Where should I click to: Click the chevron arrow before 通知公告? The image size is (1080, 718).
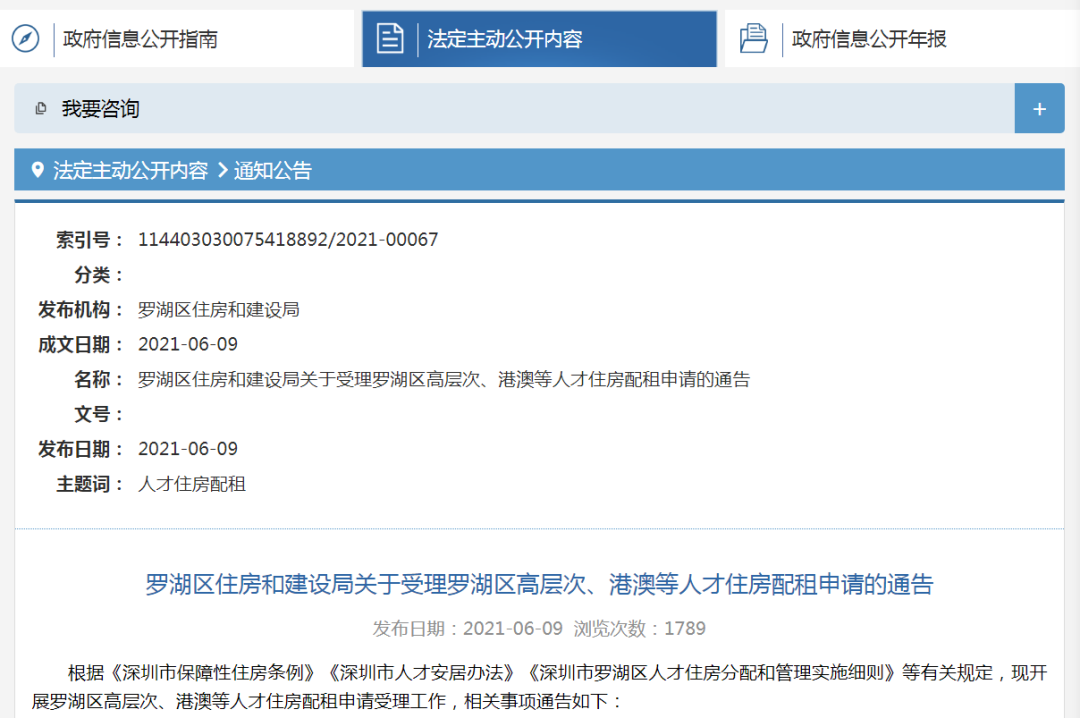coord(222,170)
